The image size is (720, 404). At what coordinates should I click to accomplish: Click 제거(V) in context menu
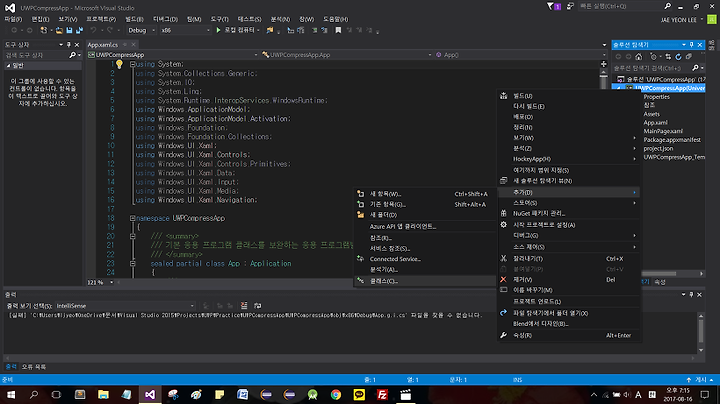coord(569,280)
